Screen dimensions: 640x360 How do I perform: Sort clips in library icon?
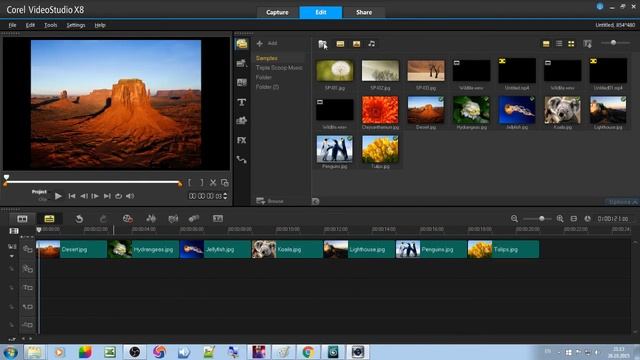pos(587,44)
